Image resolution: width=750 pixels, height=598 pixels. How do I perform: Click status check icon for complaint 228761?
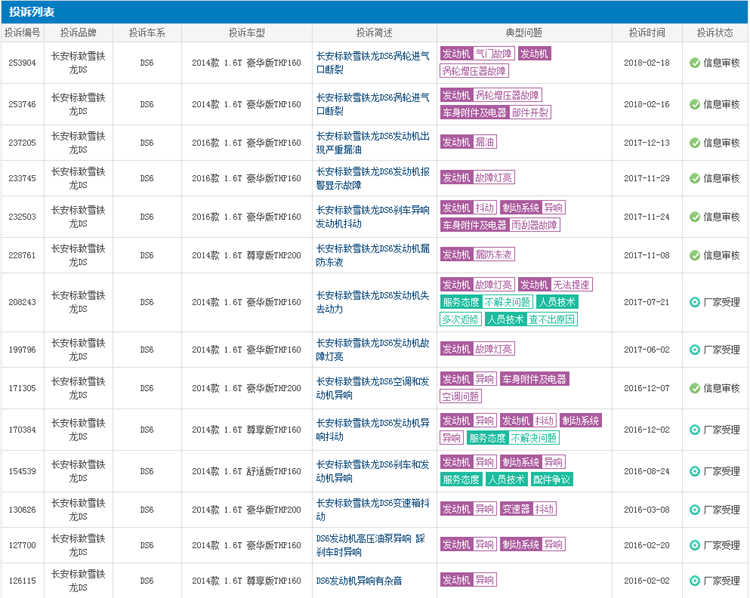coord(695,255)
